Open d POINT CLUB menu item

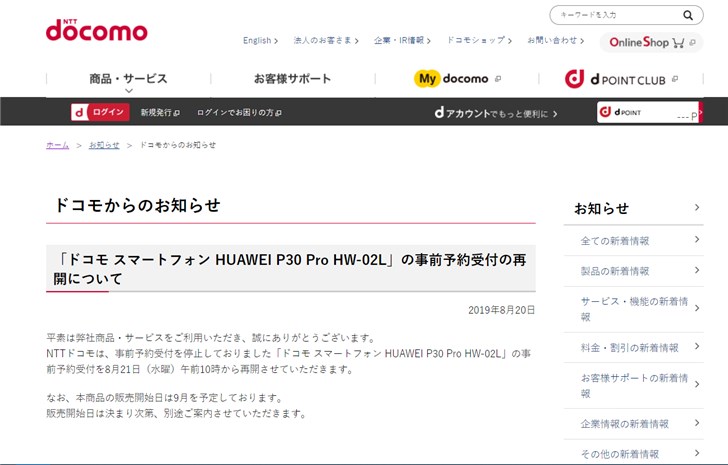point(621,79)
